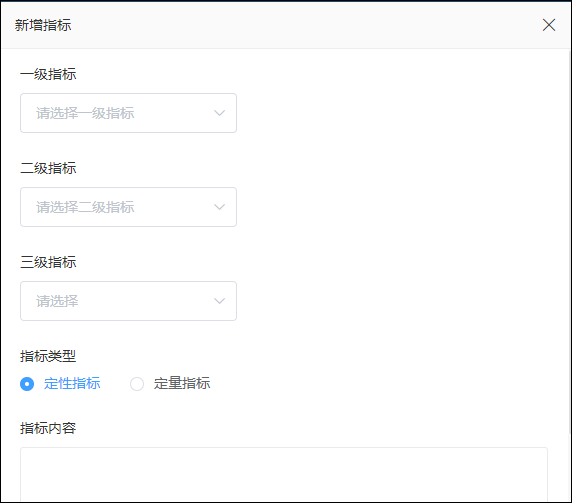Click the 二级指标 field label
This screenshot has height=503, width=572.
click(48, 169)
